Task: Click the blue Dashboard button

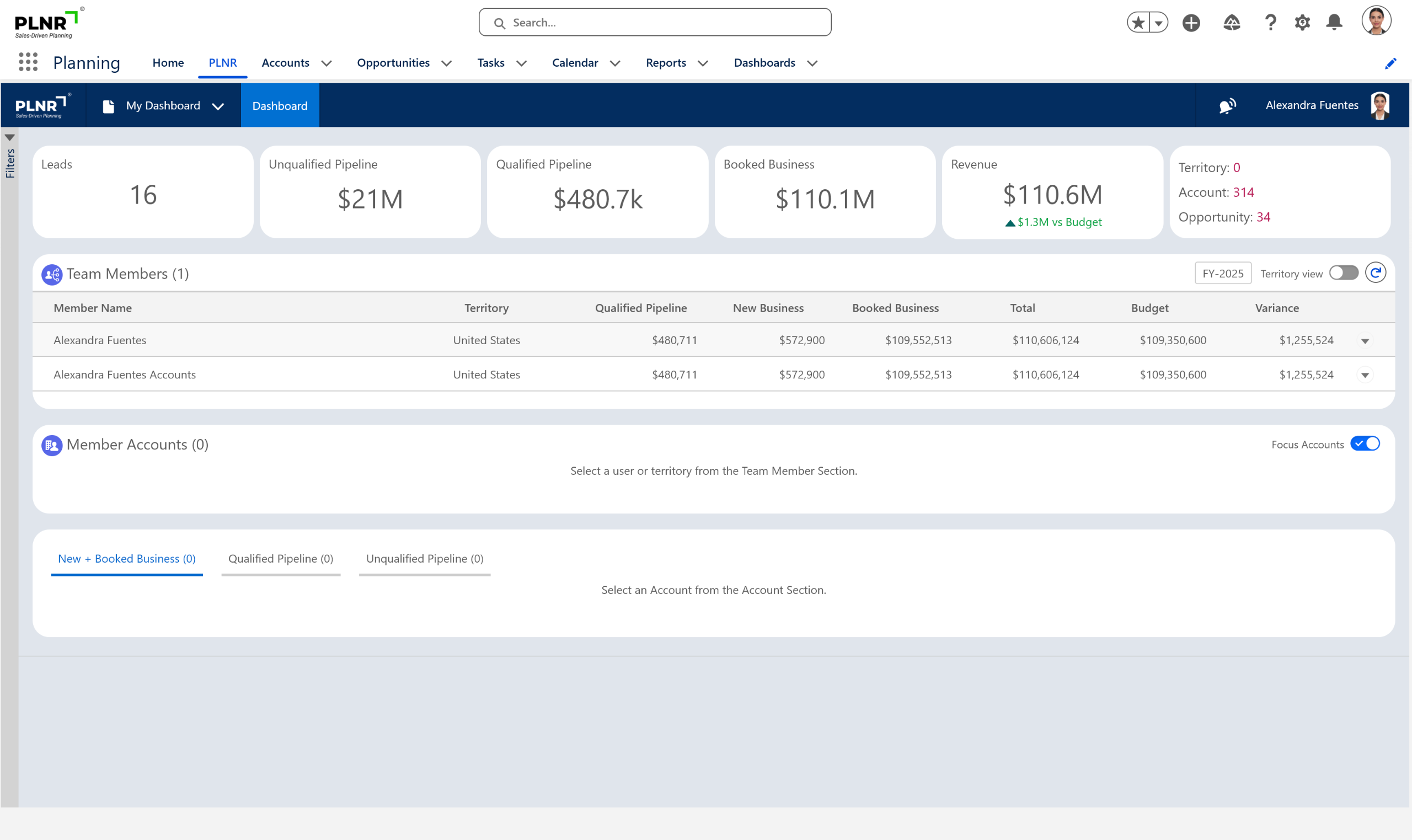Action: click(x=280, y=106)
